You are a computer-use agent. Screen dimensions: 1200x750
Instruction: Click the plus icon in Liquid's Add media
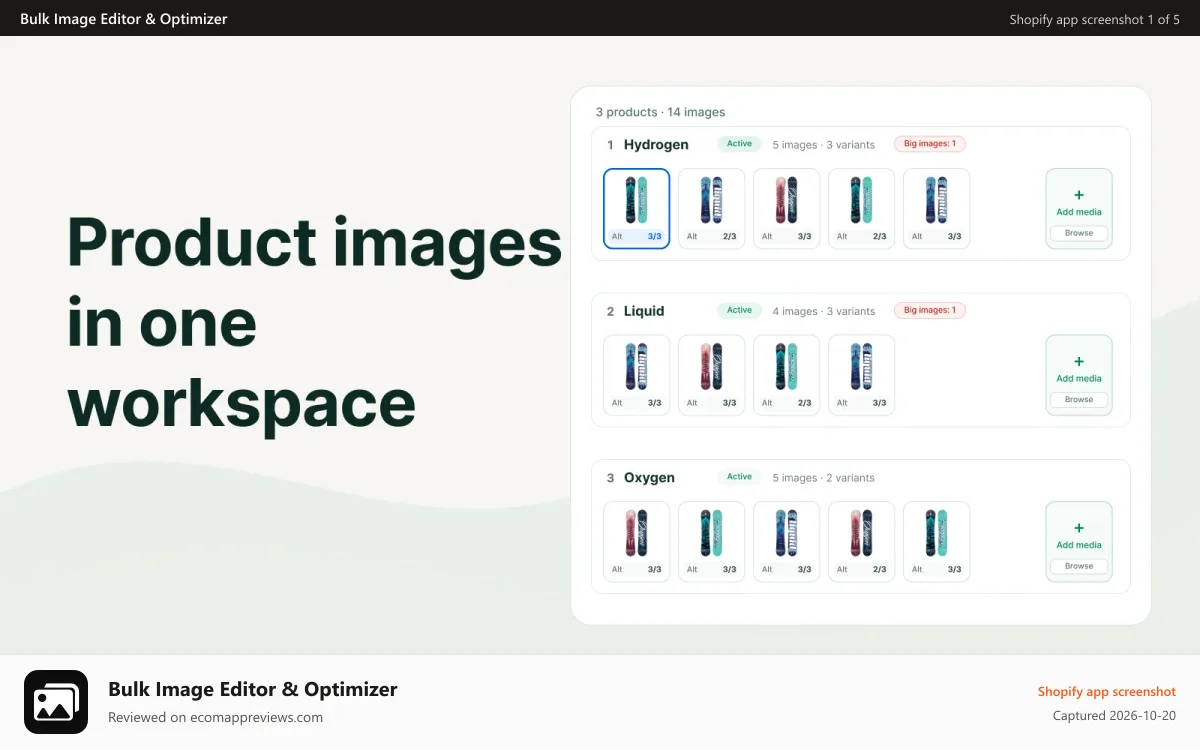[x=1079, y=362]
